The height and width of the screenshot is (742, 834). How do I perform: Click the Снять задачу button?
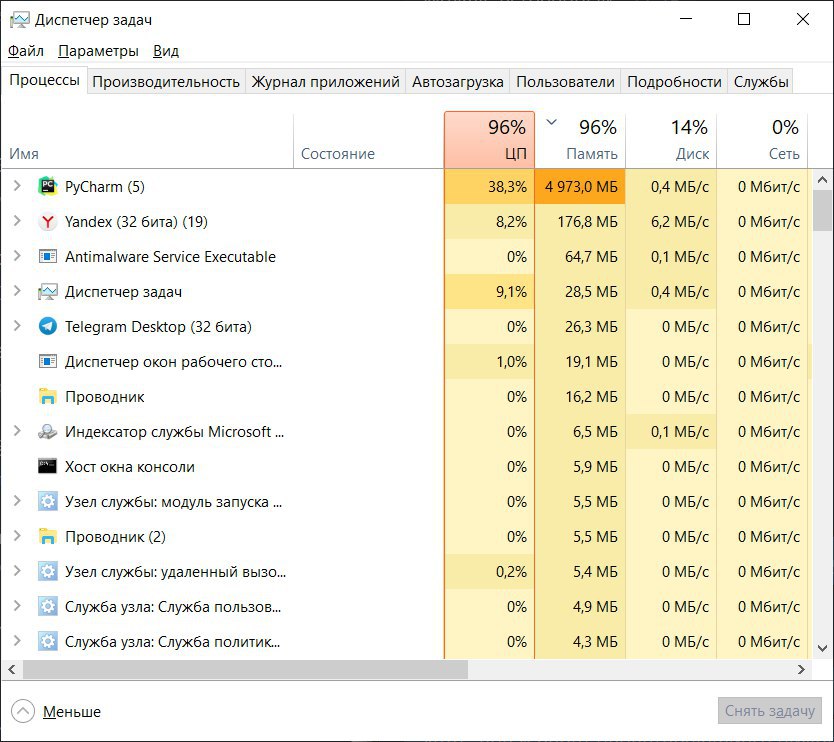pos(769,711)
